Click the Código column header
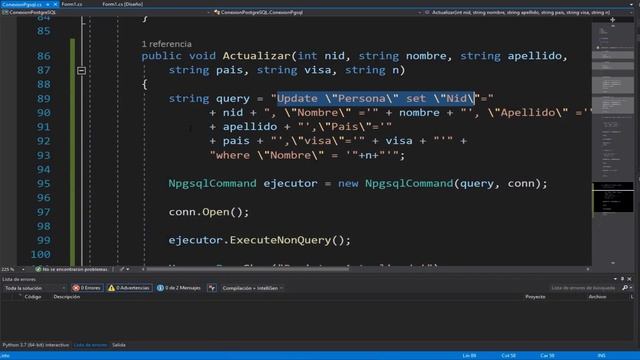This screenshot has height=360, width=640. click(x=33, y=297)
